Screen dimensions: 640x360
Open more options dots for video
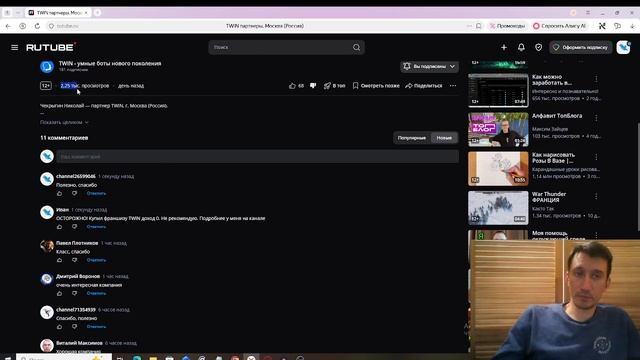click(453, 86)
